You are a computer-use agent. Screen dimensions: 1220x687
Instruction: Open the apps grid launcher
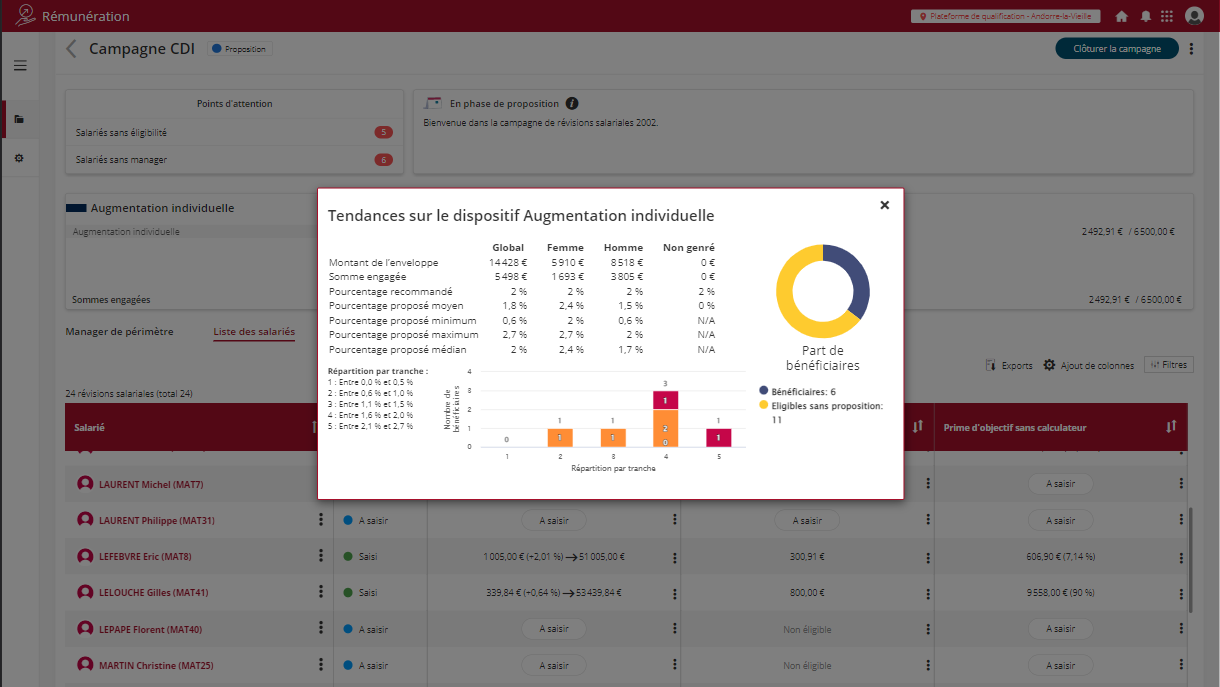click(x=1167, y=16)
